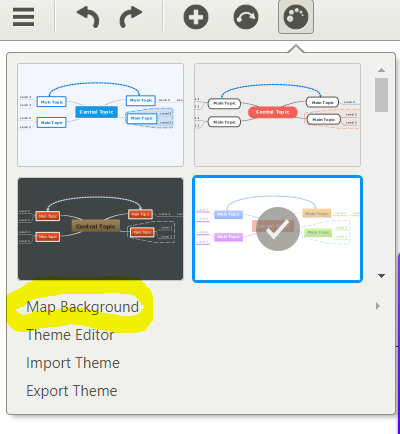
Task: Select the red Central Topic gray theme
Action: (277, 115)
